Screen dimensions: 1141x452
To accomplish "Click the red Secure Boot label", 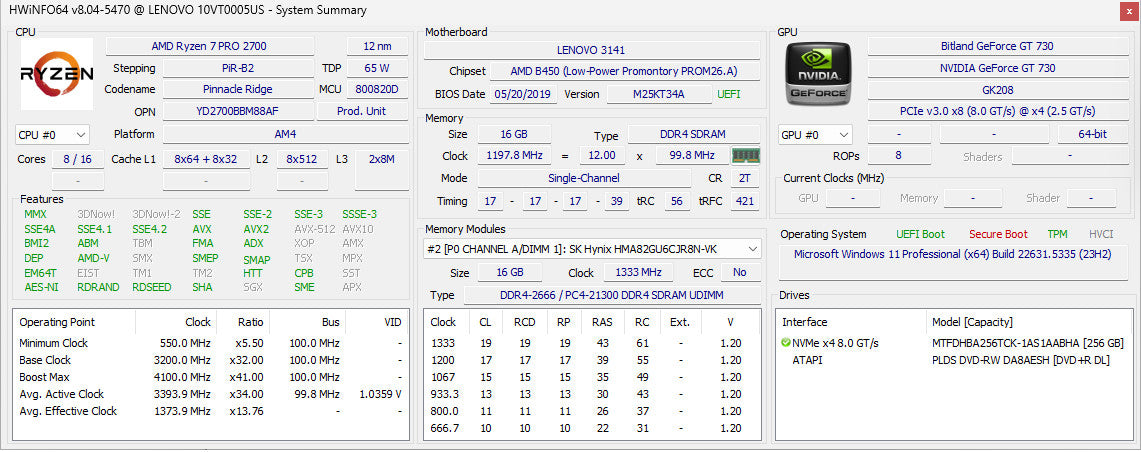I will tap(998, 234).
